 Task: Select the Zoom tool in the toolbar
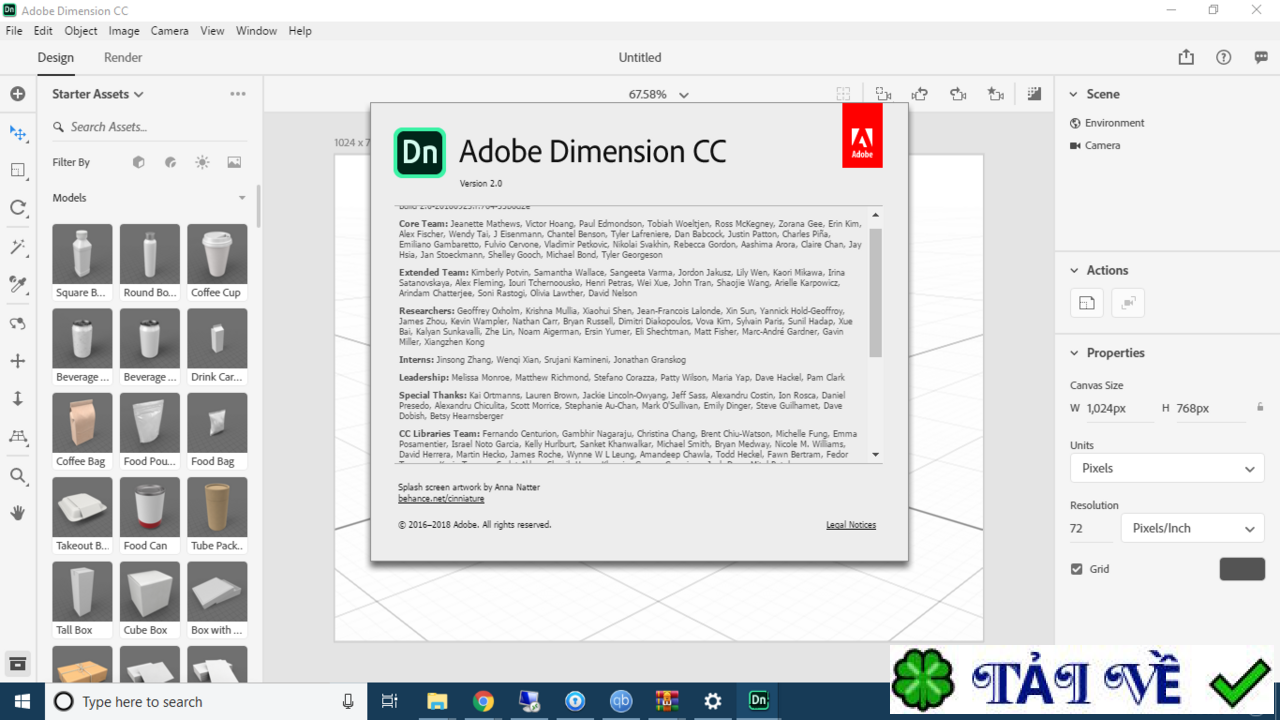coord(18,476)
